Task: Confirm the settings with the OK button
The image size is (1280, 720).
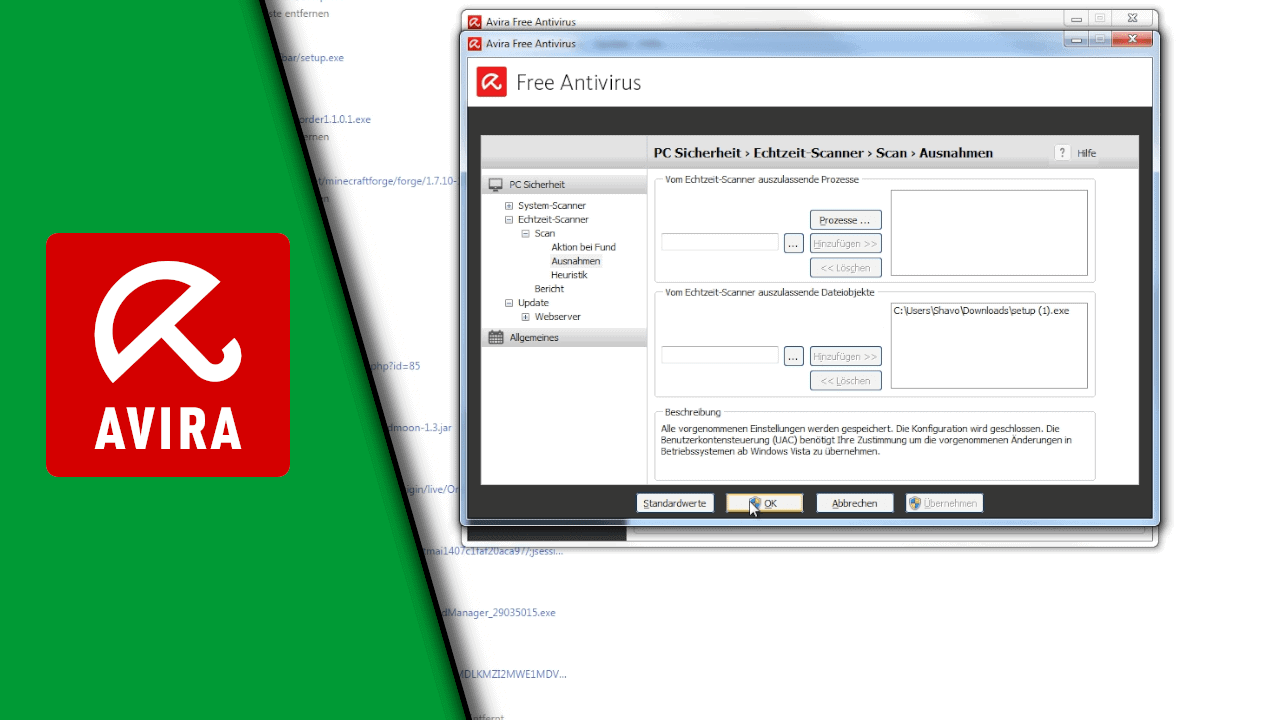Action: (764, 503)
